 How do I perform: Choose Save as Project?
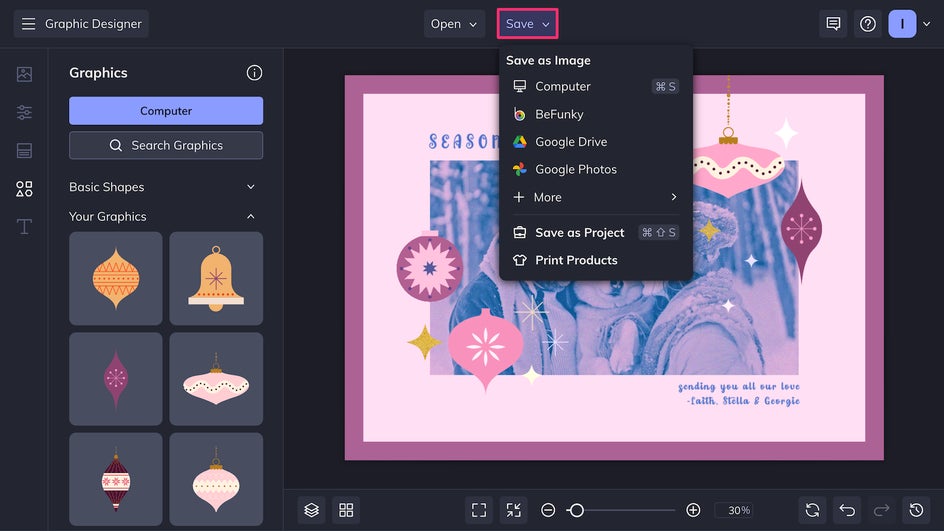pyautogui.click(x=595, y=232)
